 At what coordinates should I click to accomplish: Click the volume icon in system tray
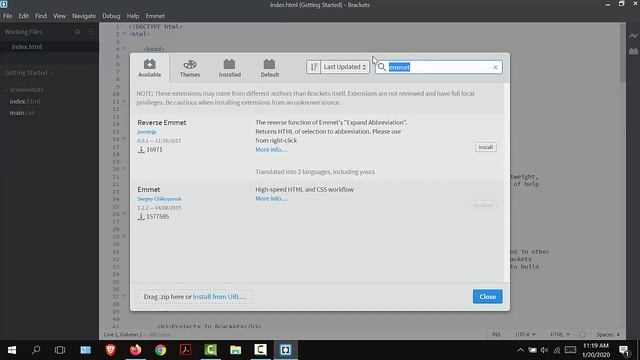[x=544, y=350]
